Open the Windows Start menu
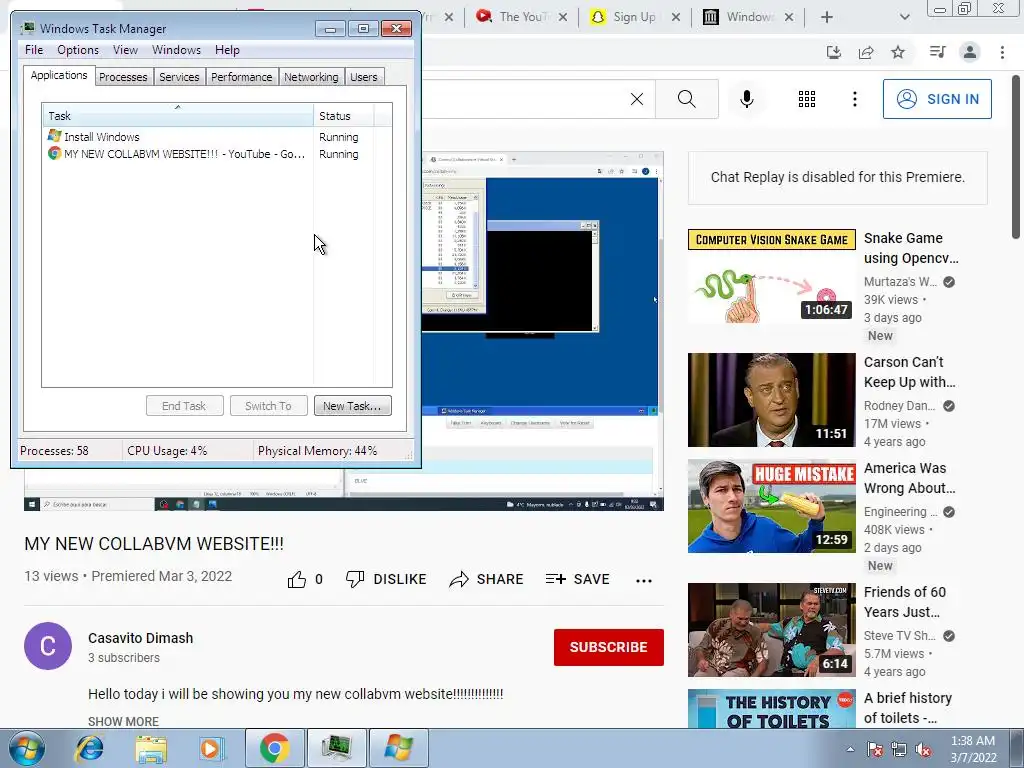This screenshot has width=1024, height=768. 27,748
